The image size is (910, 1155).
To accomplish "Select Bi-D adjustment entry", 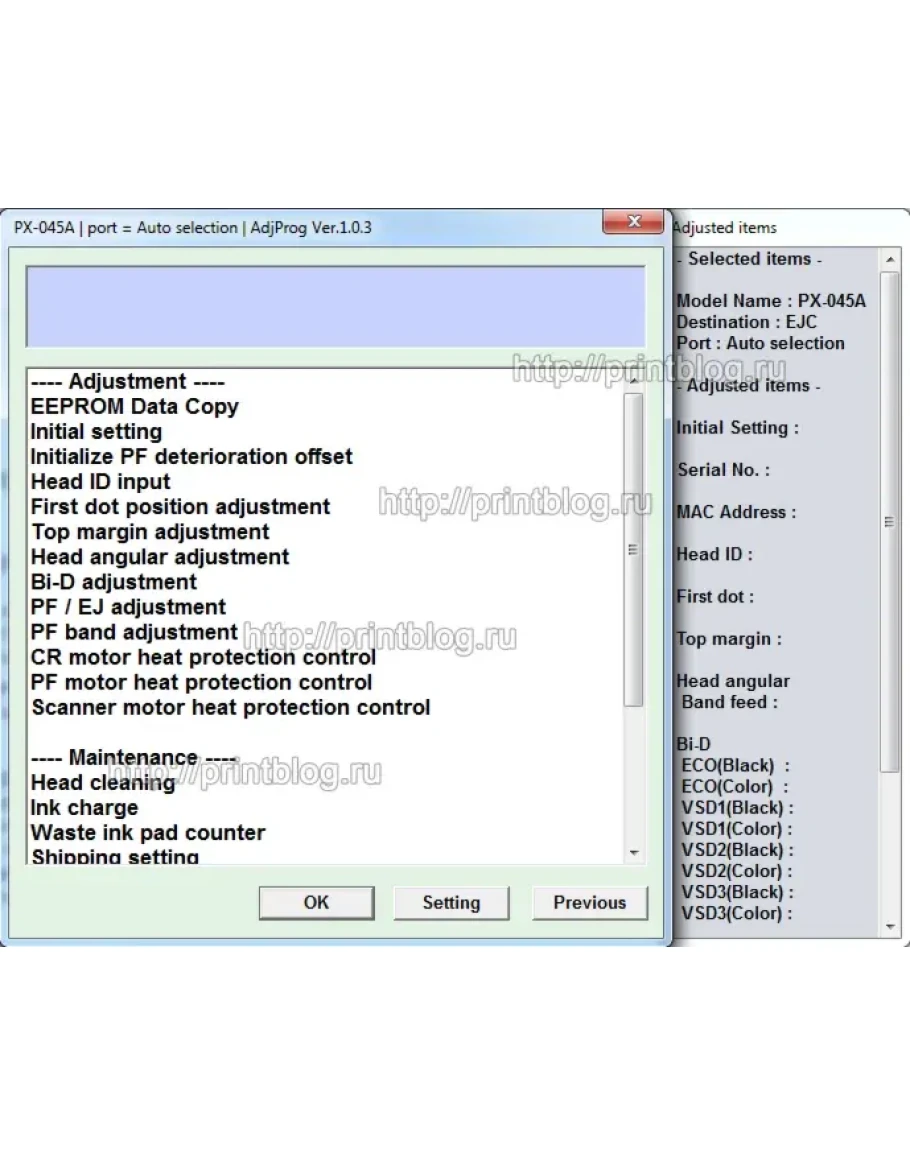I will pyautogui.click(x=114, y=582).
